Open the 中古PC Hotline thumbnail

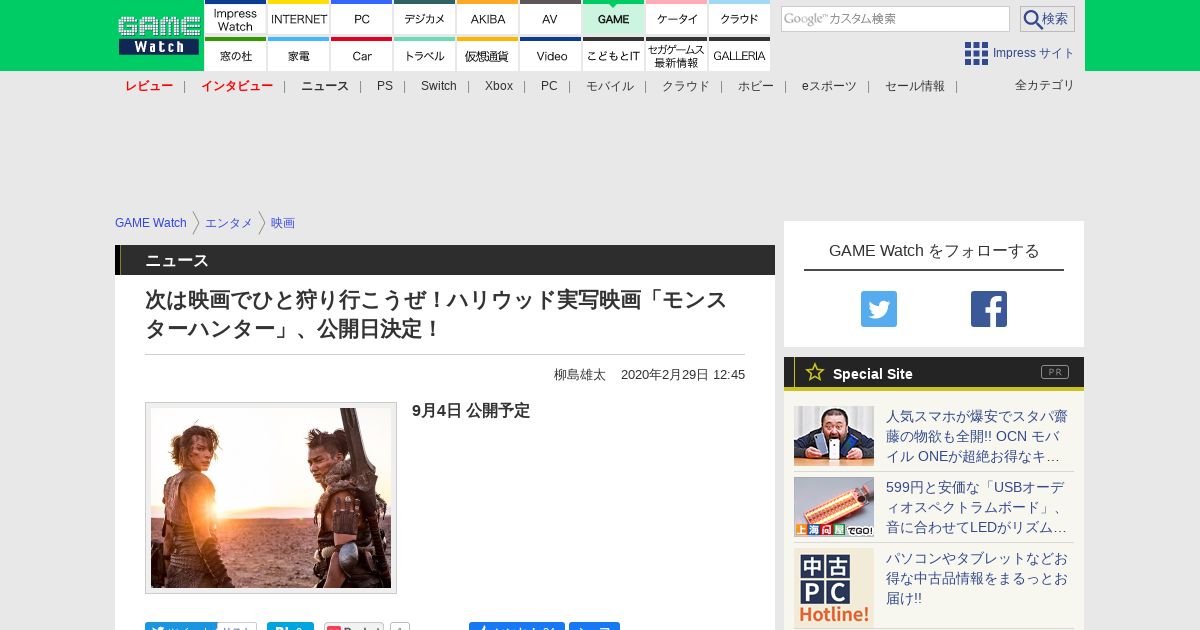tap(834, 588)
